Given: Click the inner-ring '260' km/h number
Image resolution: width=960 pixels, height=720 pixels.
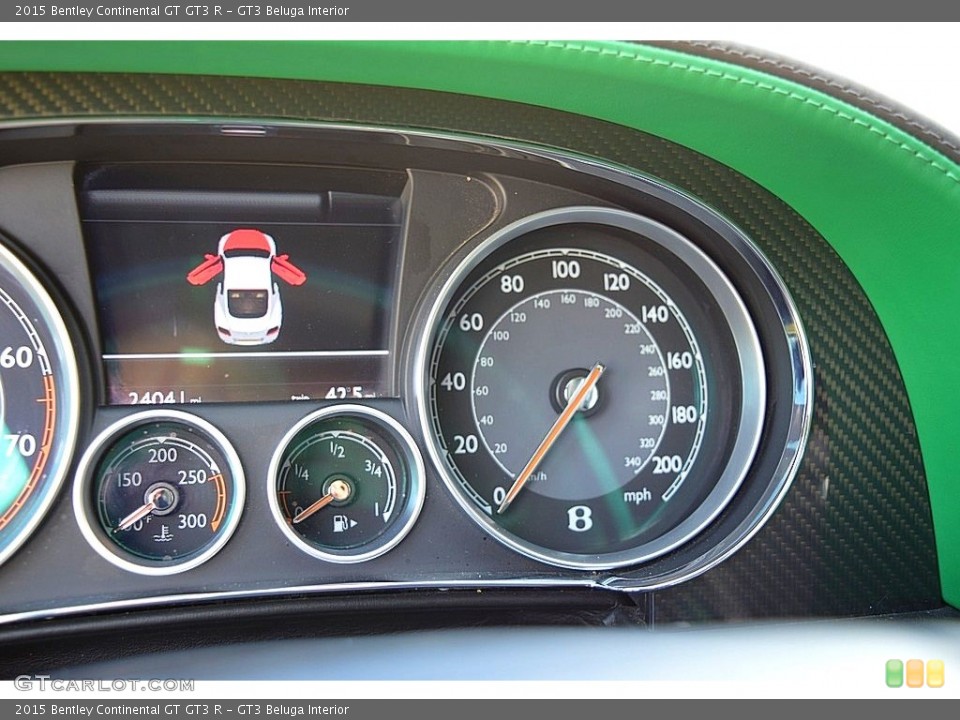Looking at the screenshot, I should [655, 371].
